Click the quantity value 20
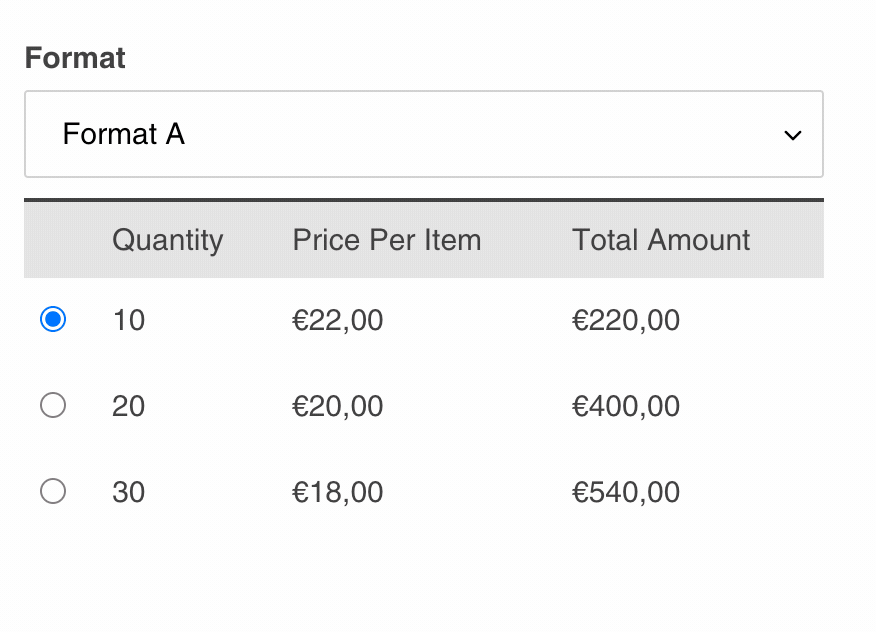The width and height of the screenshot is (876, 632). point(128,406)
